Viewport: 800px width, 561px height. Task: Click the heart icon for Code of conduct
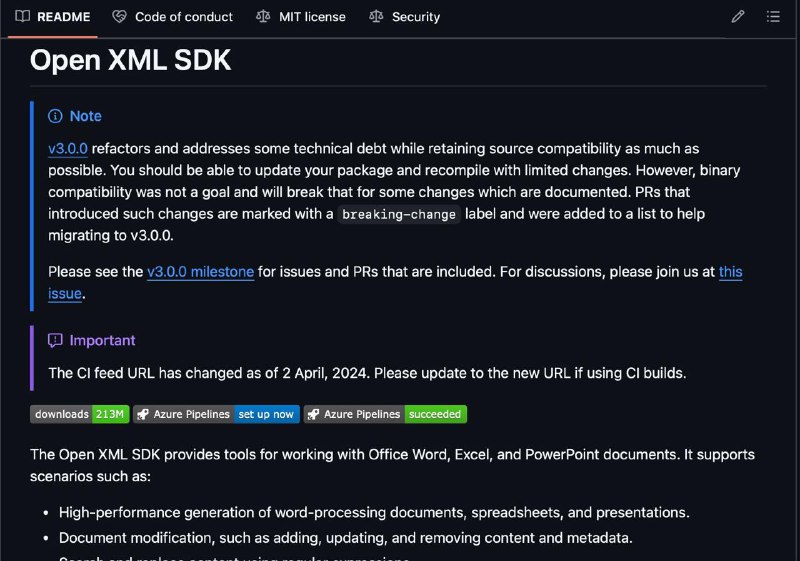(119, 17)
